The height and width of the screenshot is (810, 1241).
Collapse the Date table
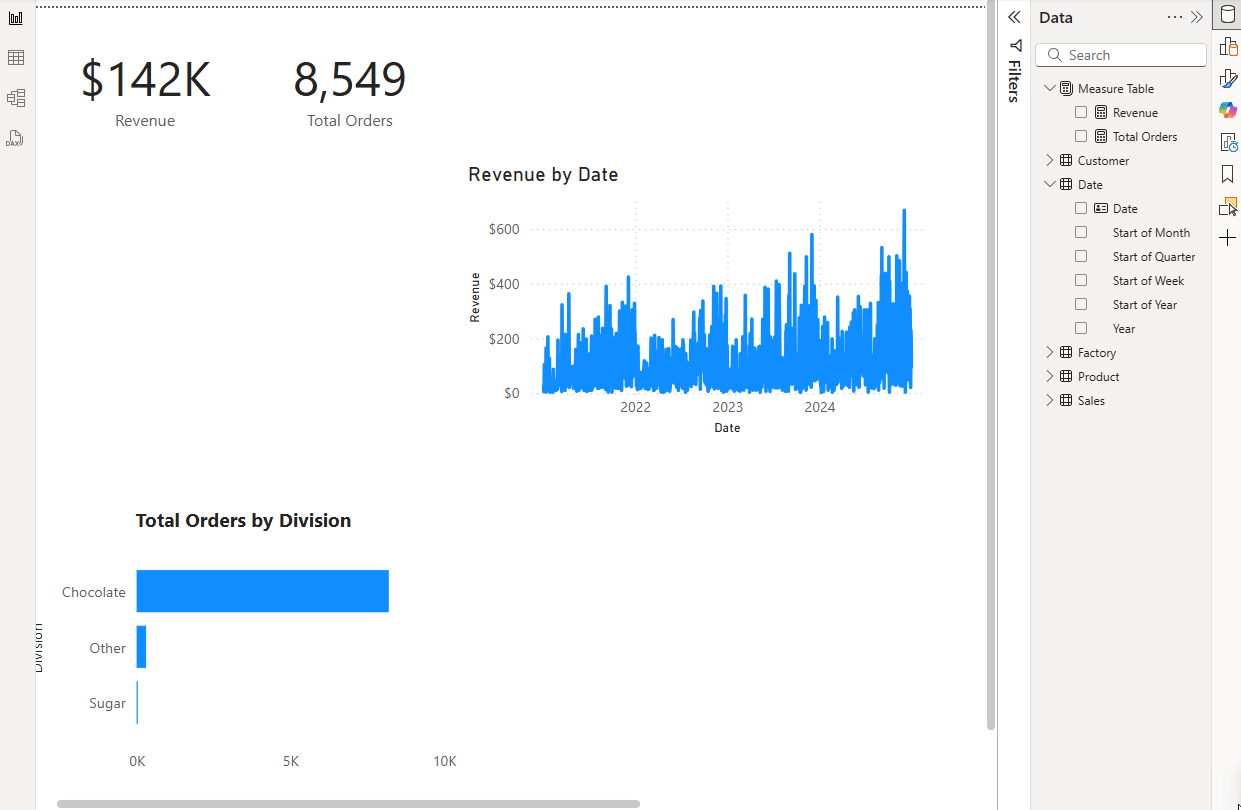pyautogui.click(x=1049, y=185)
